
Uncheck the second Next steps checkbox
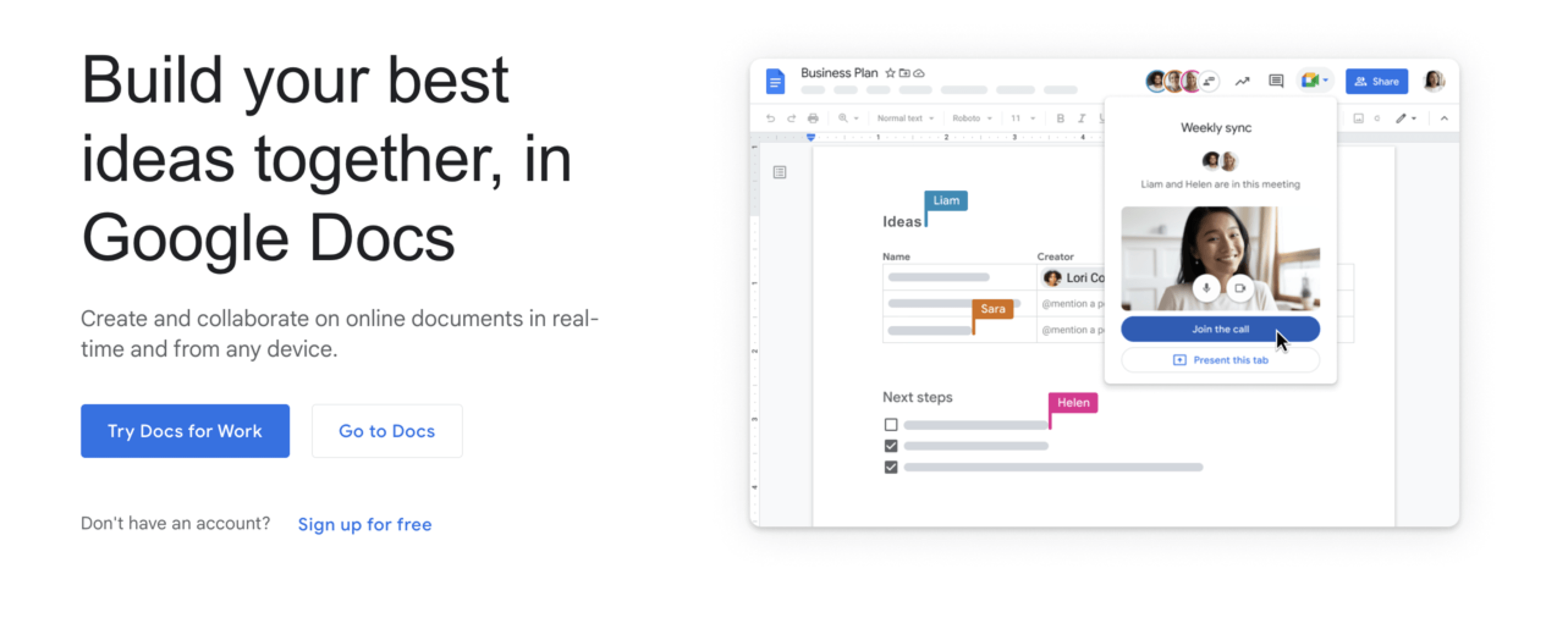coord(891,446)
